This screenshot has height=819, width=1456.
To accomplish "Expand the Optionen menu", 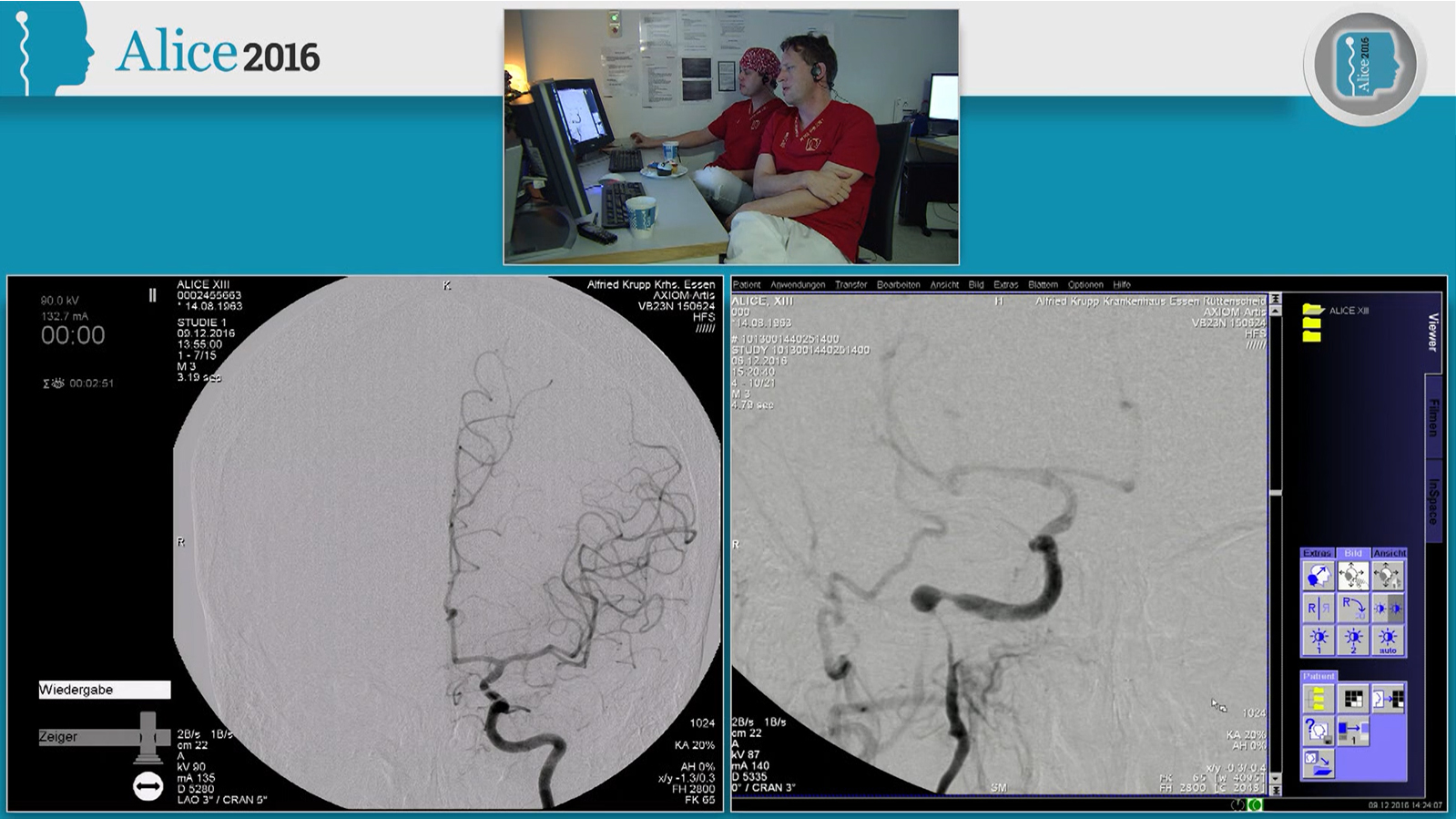I will click(x=1085, y=285).
